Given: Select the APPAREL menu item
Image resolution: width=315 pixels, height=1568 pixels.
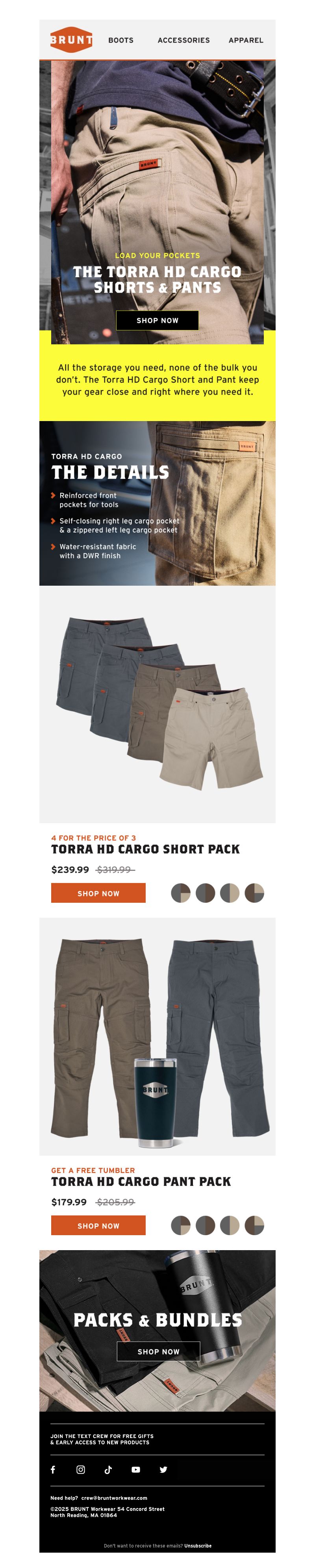Looking at the screenshot, I should point(246,40).
